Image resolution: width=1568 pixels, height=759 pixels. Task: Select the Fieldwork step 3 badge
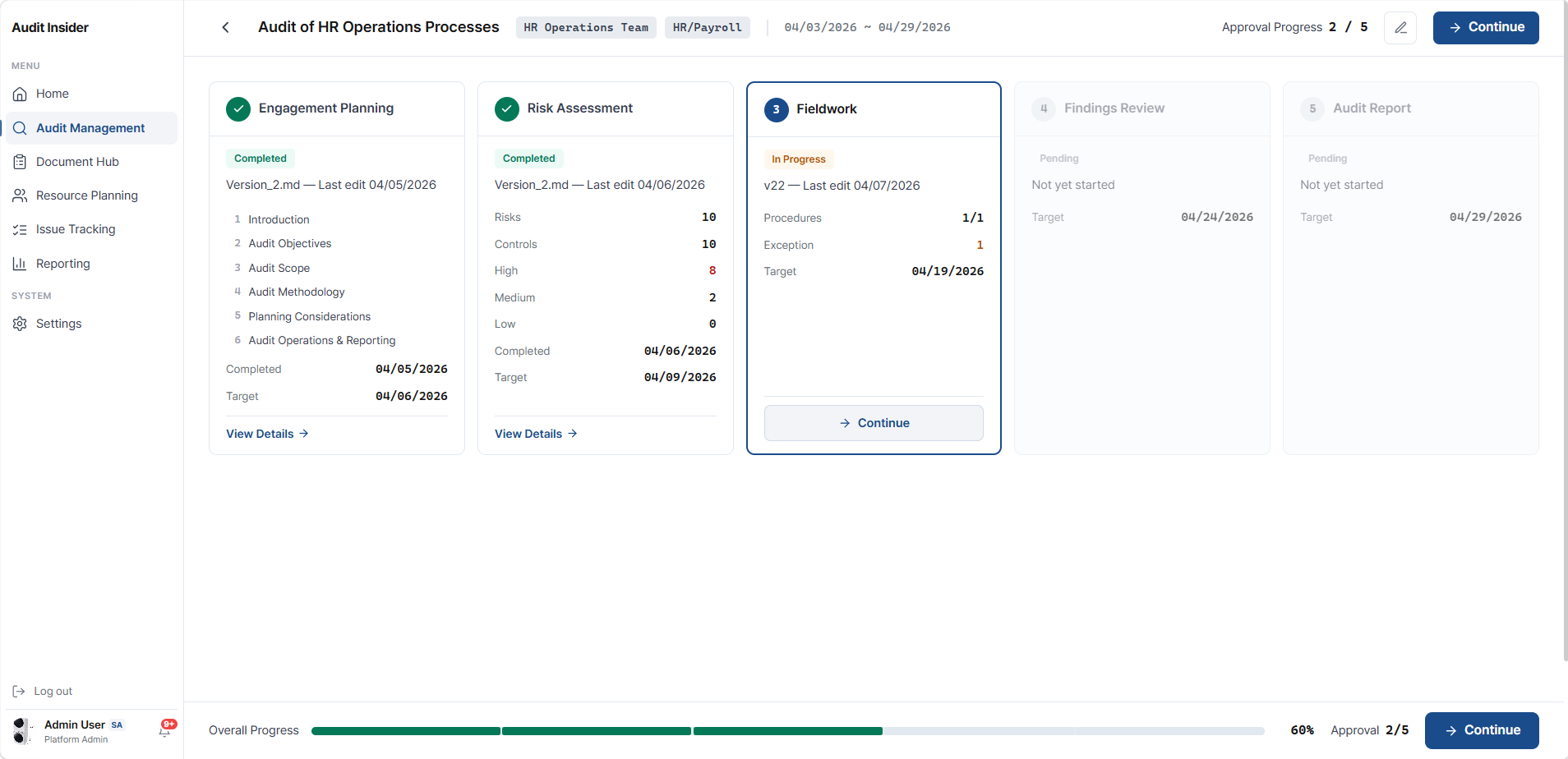click(x=776, y=109)
